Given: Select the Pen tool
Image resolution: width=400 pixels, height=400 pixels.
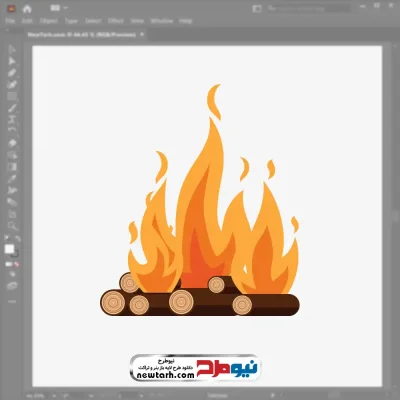Looking at the screenshot, I should (12, 73).
